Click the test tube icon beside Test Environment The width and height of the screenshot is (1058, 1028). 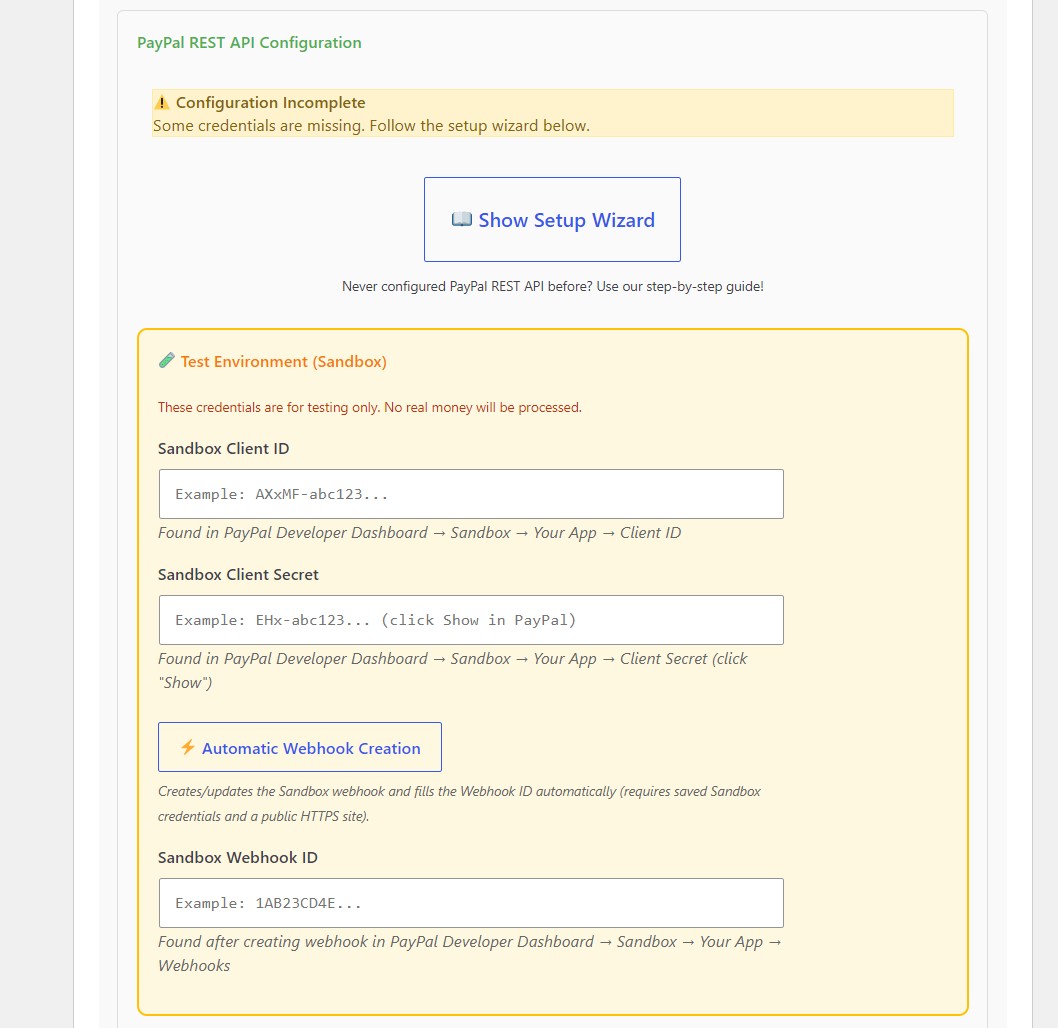[x=167, y=361]
